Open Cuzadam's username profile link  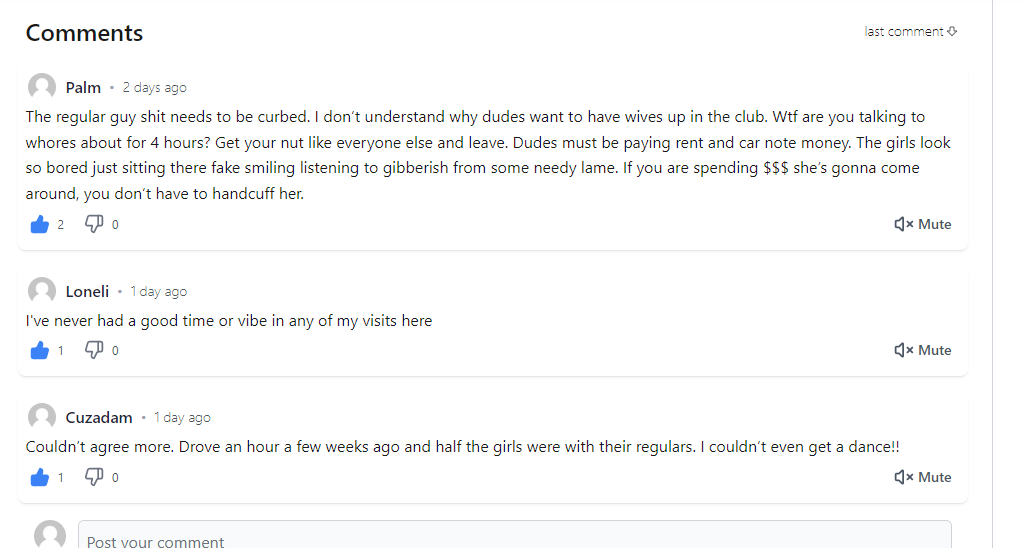[99, 418]
